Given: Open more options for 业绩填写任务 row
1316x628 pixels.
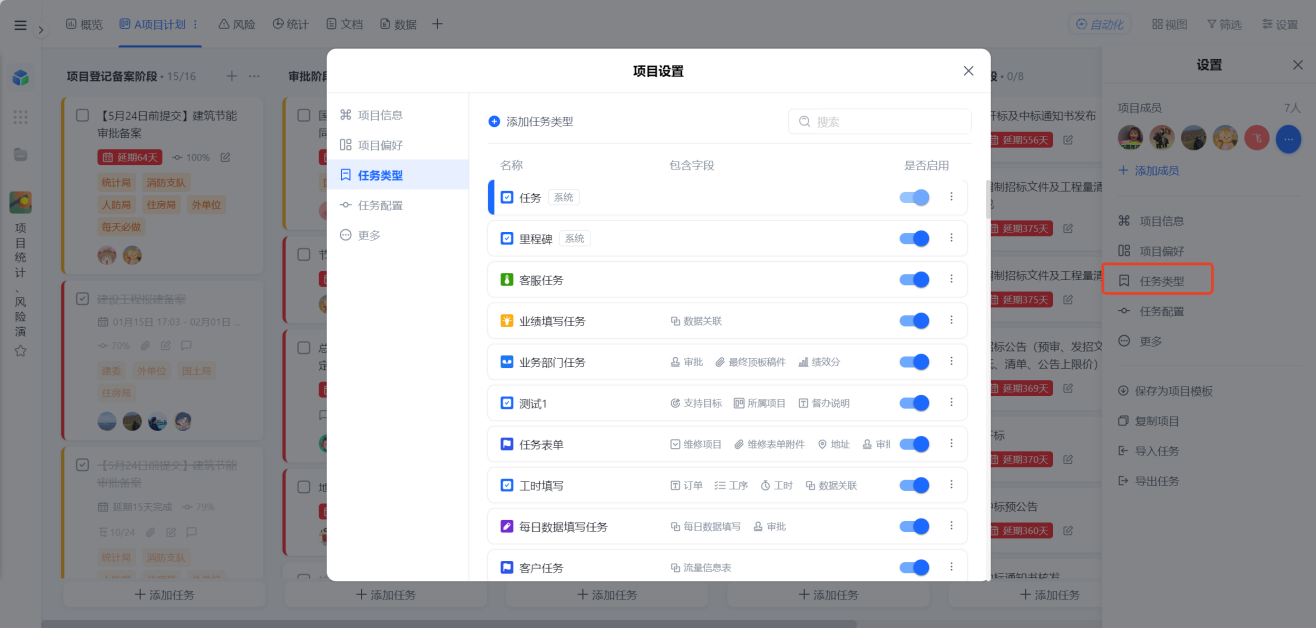Looking at the screenshot, I should (951, 320).
